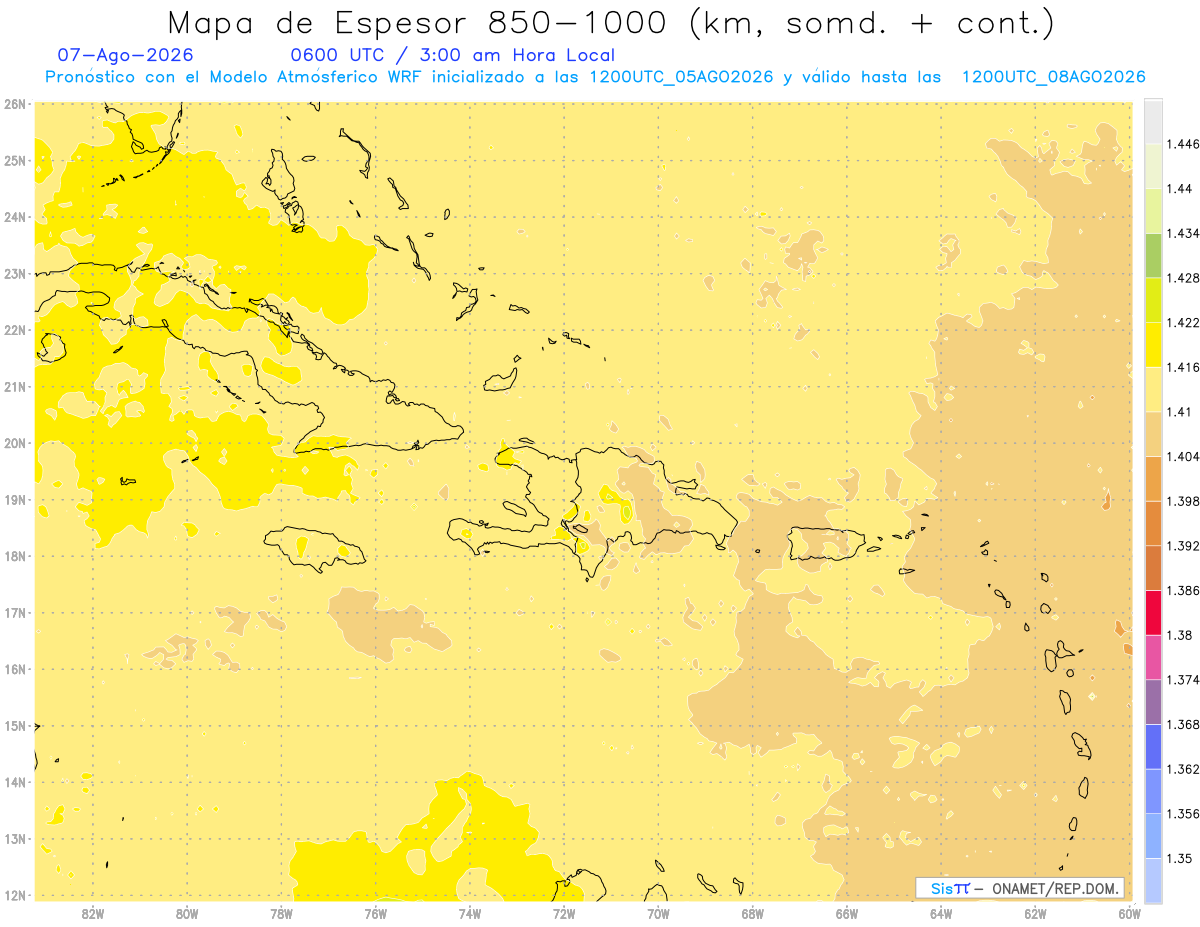Click the longitude label "68W"
Viewport: 1200px width, 927px height.
pos(752,913)
